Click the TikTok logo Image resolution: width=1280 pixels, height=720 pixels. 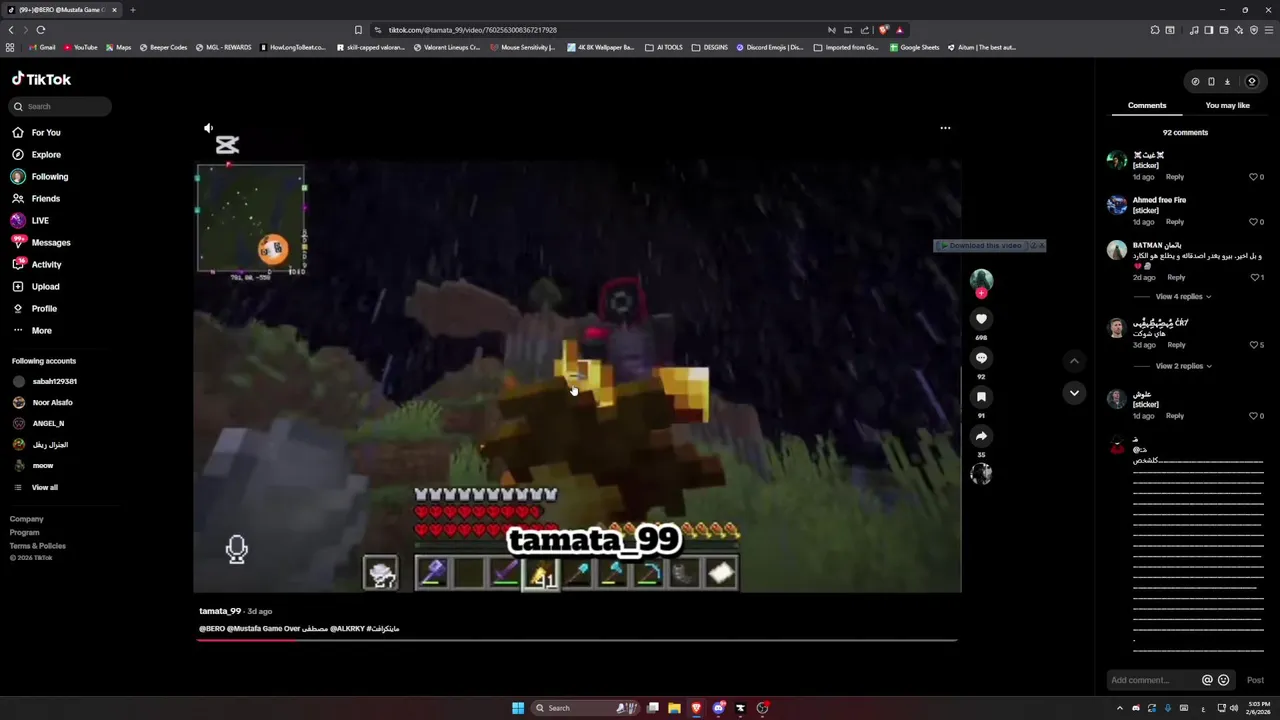click(41, 79)
